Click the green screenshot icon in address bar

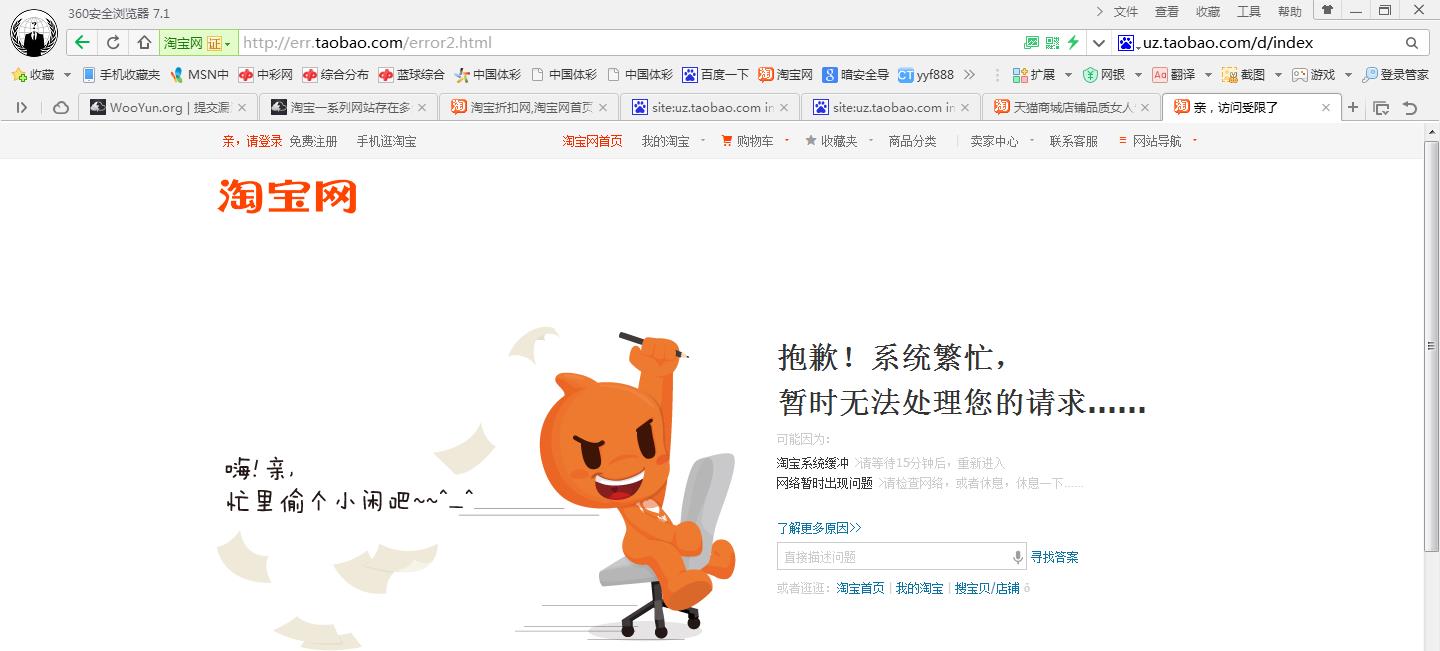click(x=1032, y=43)
